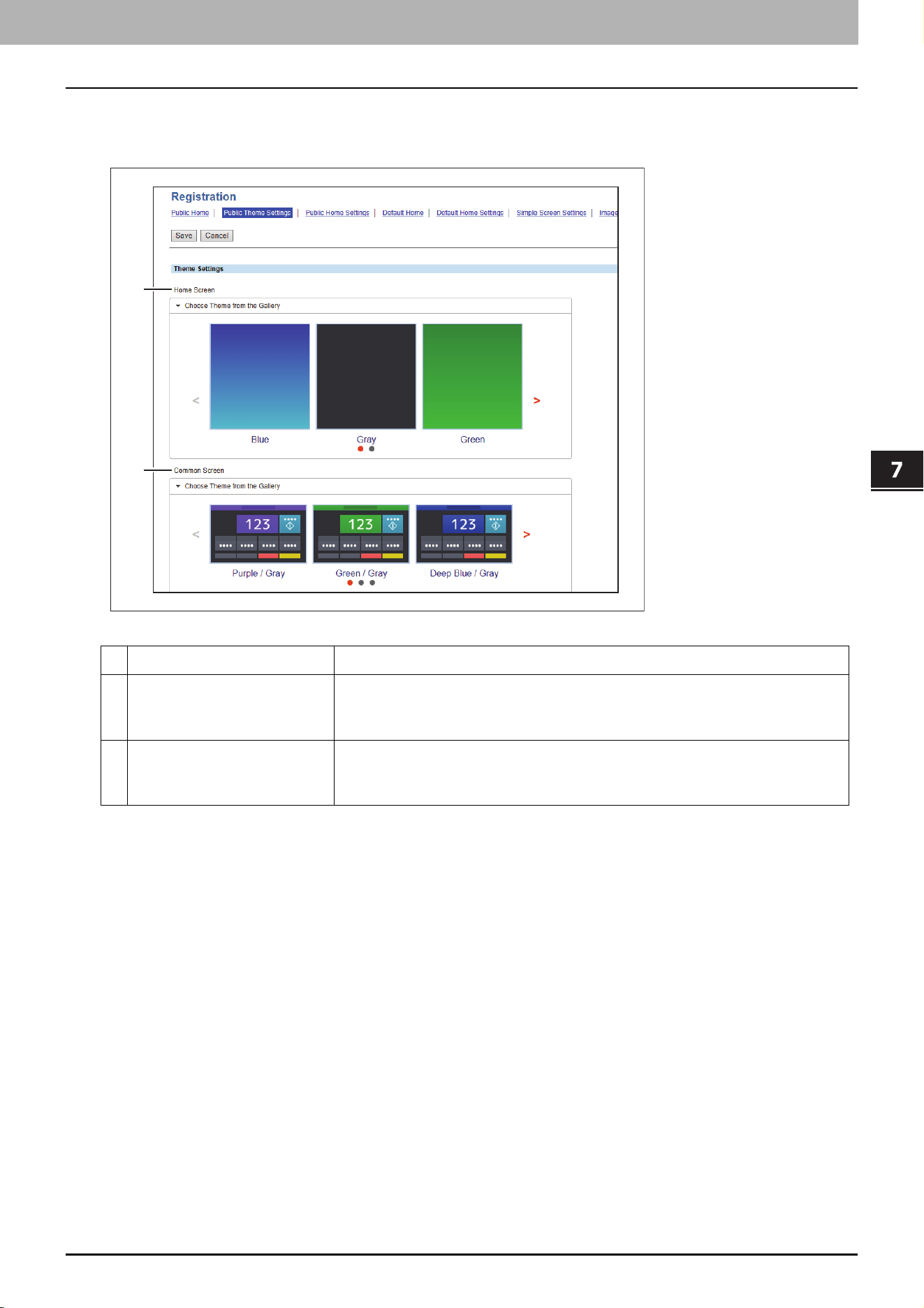The image size is (924, 1308).
Task: Click the Save button
Action: pyautogui.click(x=184, y=236)
